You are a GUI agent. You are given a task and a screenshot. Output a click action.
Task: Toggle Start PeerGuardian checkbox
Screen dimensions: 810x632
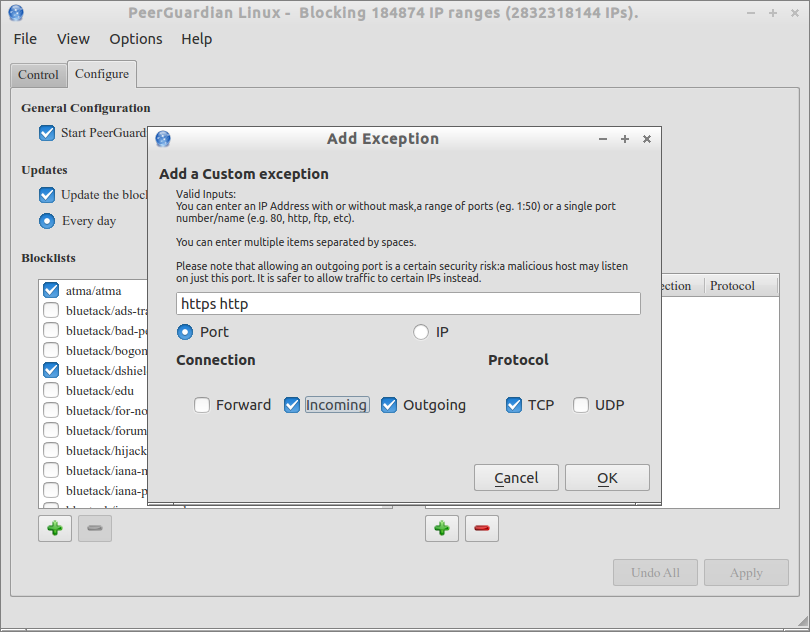[47, 133]
